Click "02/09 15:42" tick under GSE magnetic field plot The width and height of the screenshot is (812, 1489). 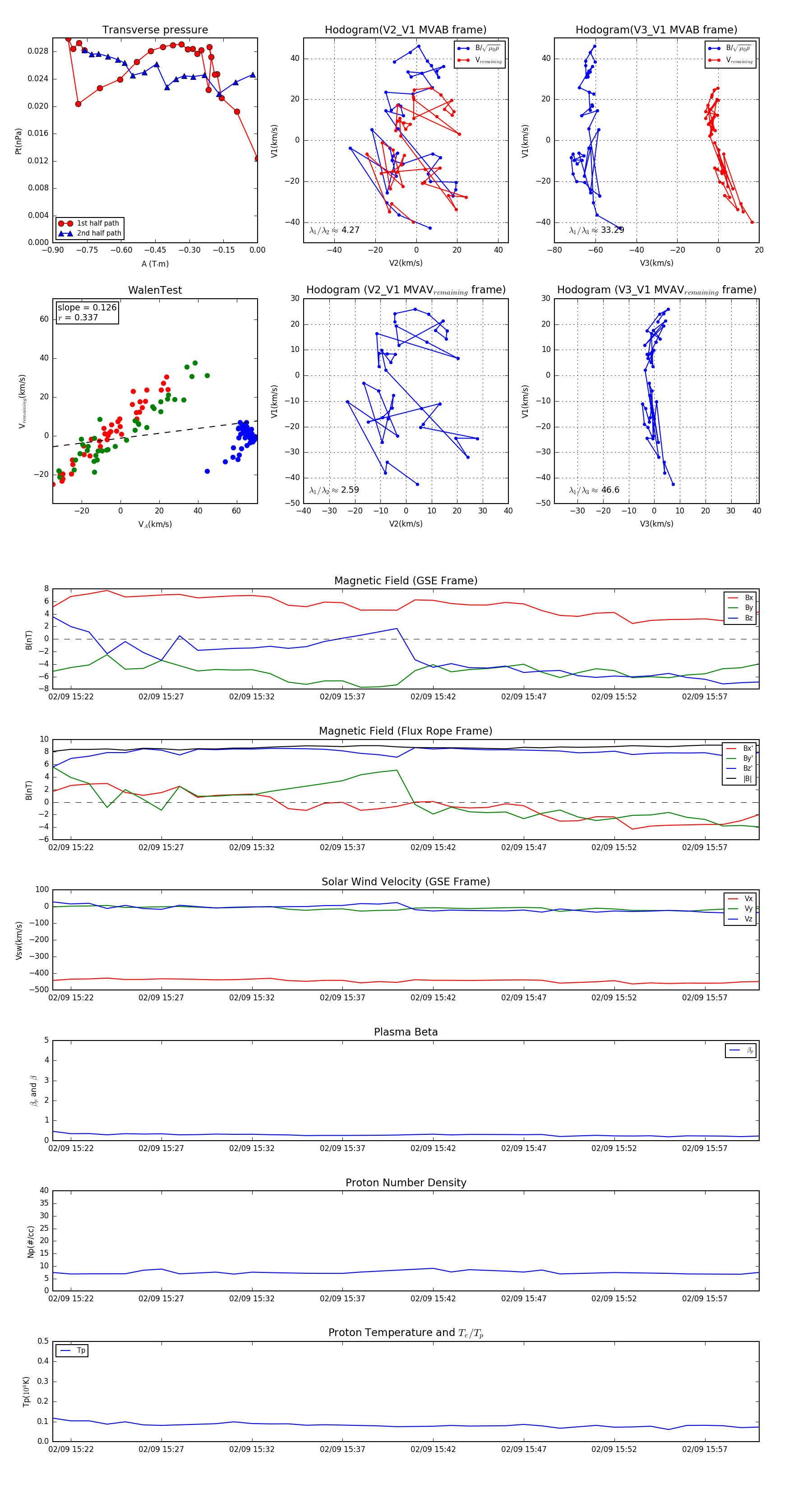tap(433, 697)
